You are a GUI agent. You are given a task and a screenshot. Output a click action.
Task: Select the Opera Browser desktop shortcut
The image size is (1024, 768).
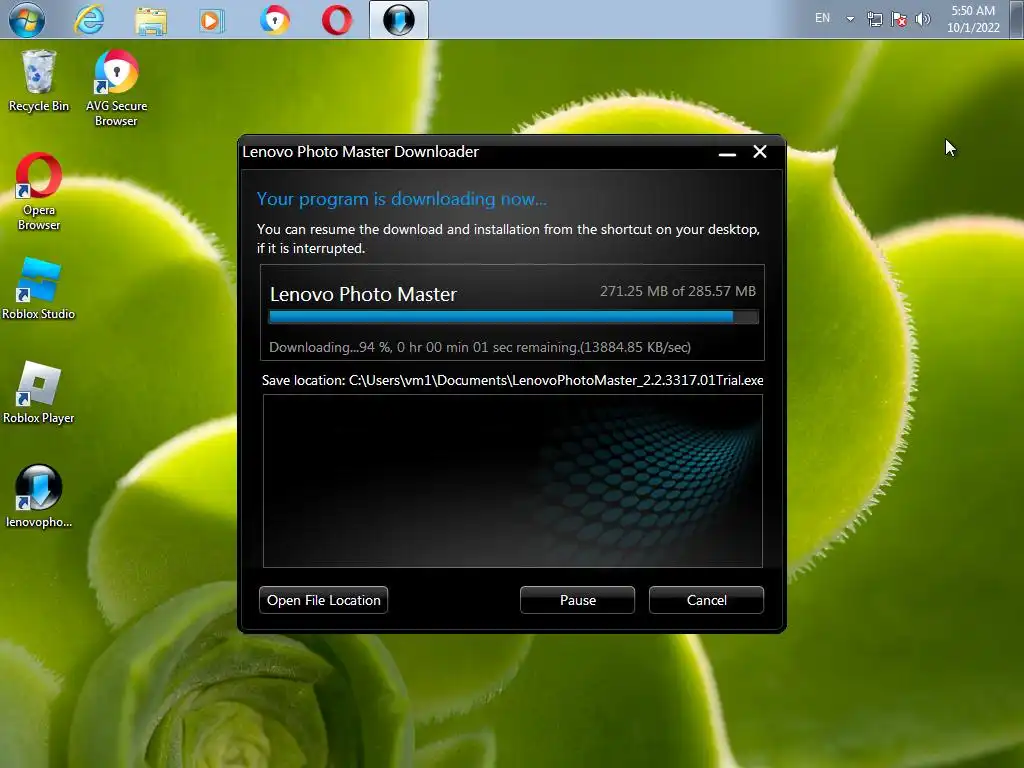[x=39, y=192]
